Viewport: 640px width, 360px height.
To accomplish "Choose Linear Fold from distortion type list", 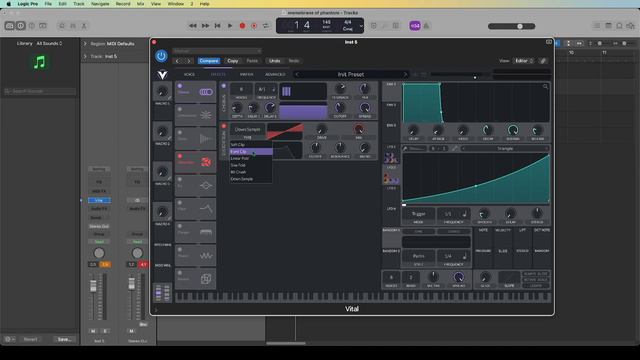I will click(251, 158).
